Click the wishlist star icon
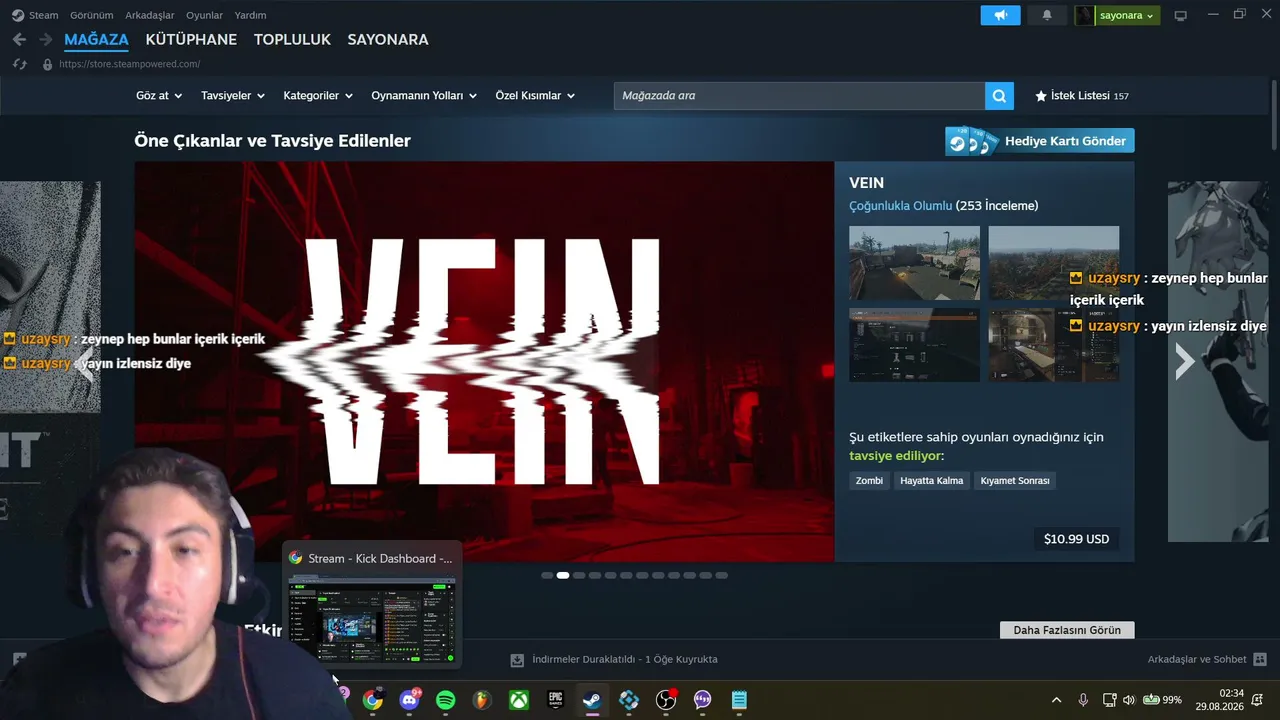The height and width of the screenshot is (720, 1280). pyautogui.click(x=1041, y=96)
